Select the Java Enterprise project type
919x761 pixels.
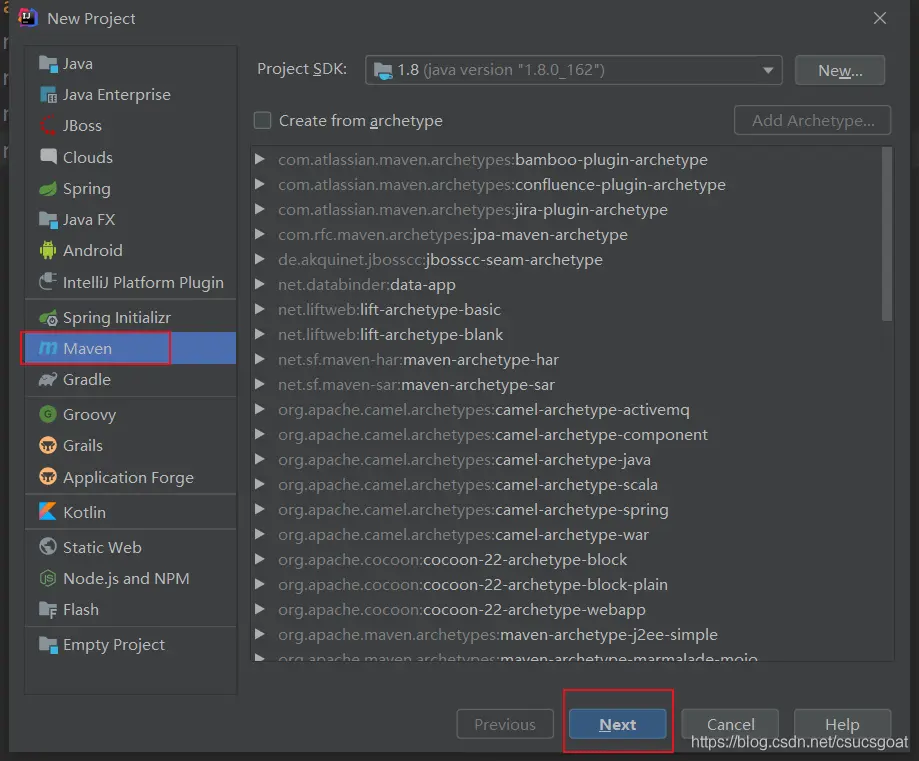[131, 94]
